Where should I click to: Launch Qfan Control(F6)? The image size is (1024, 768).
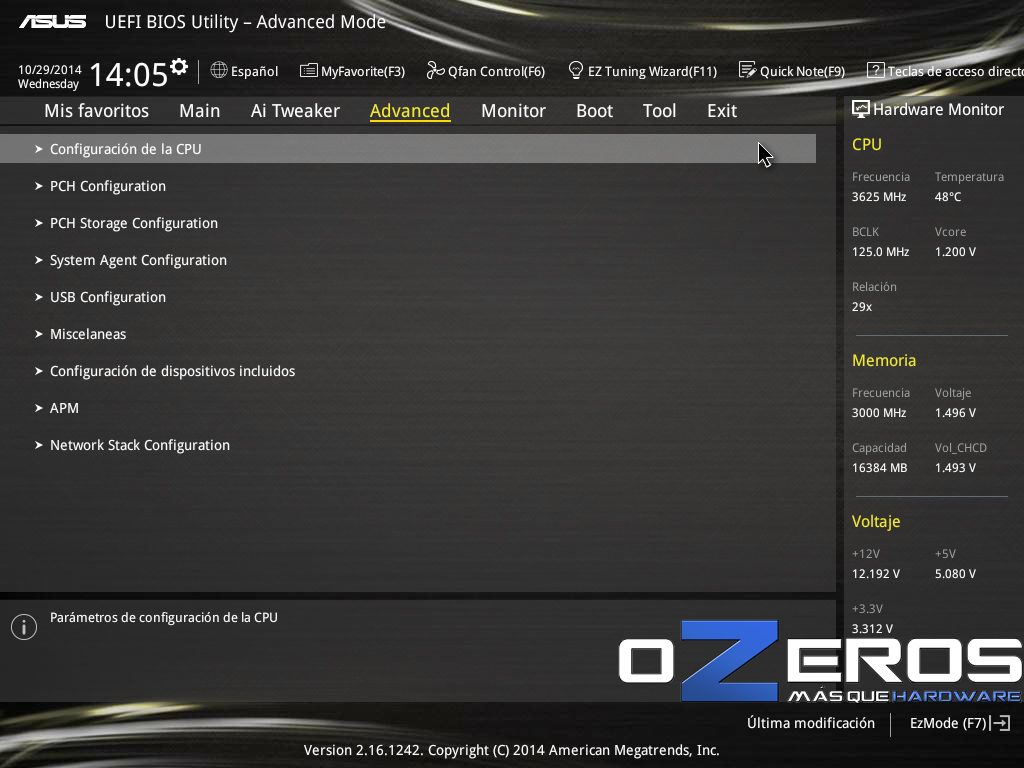point(486,71)
